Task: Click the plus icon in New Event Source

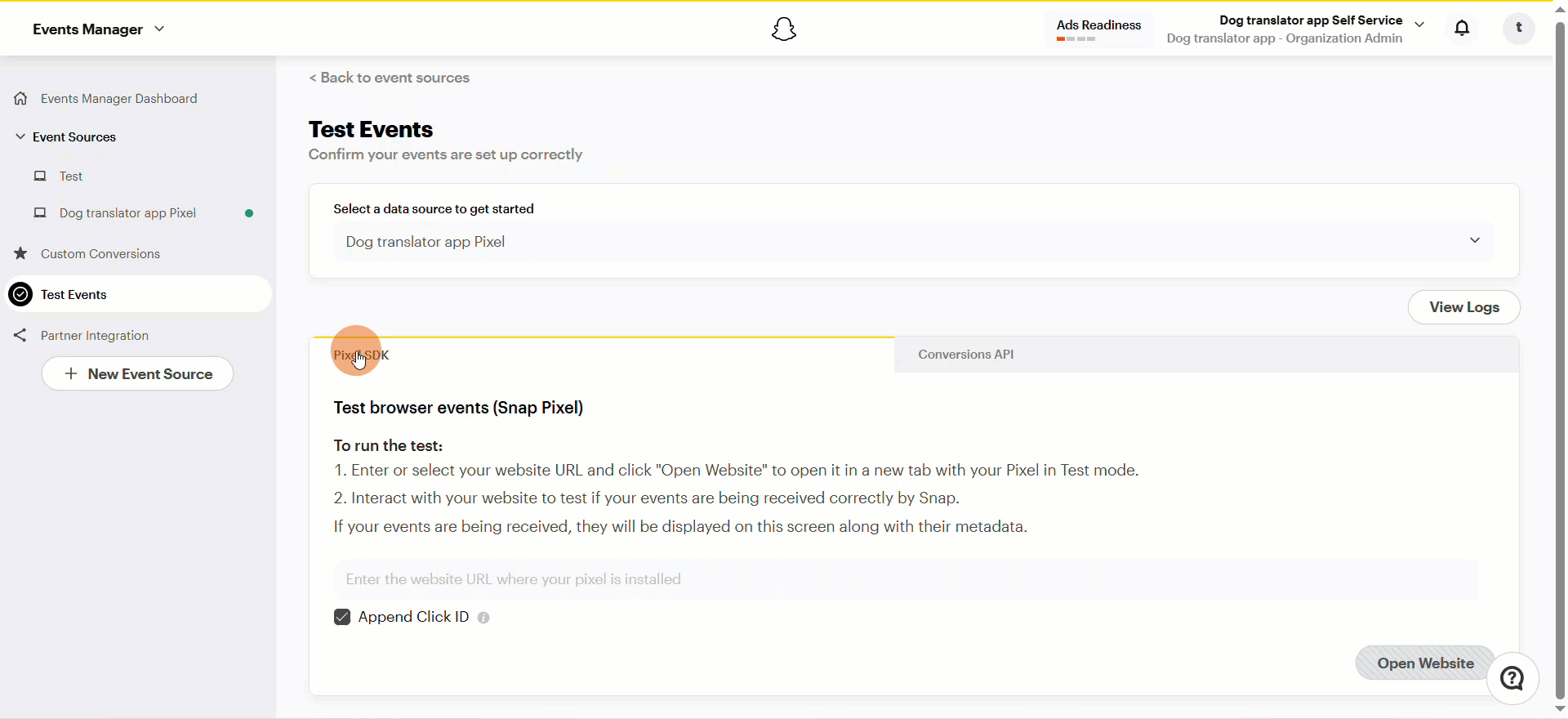Action: click(71, 373)
